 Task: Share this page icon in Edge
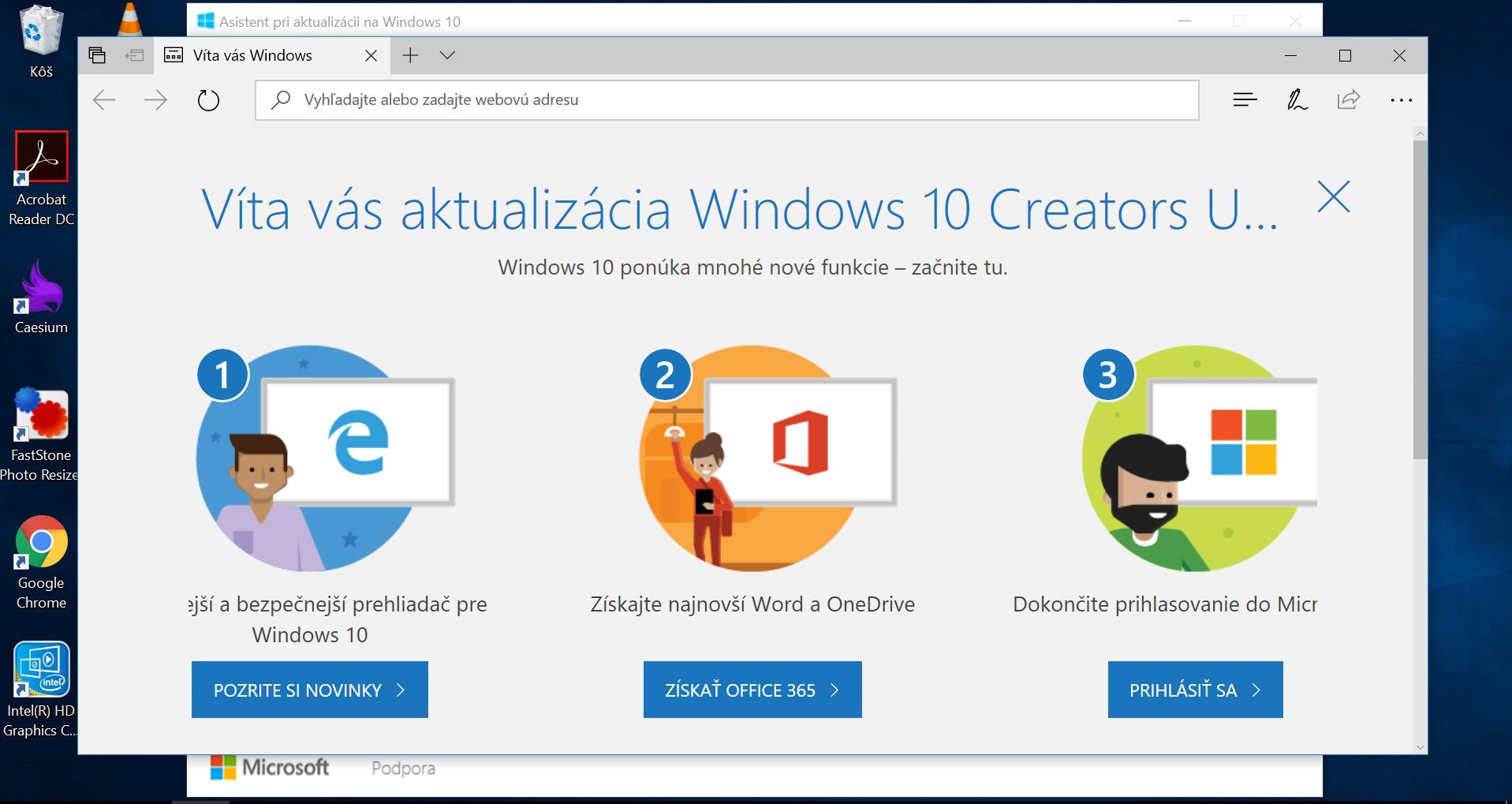coord(1349,99)
